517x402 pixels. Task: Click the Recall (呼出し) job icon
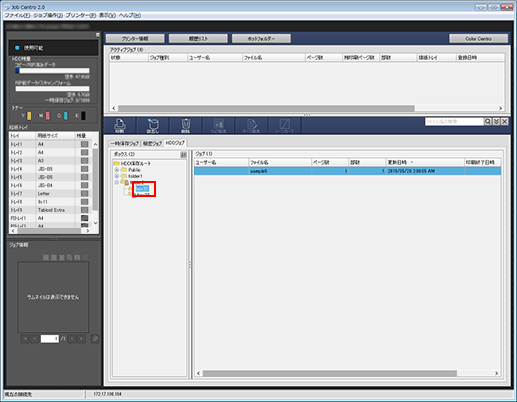point(153,126)
